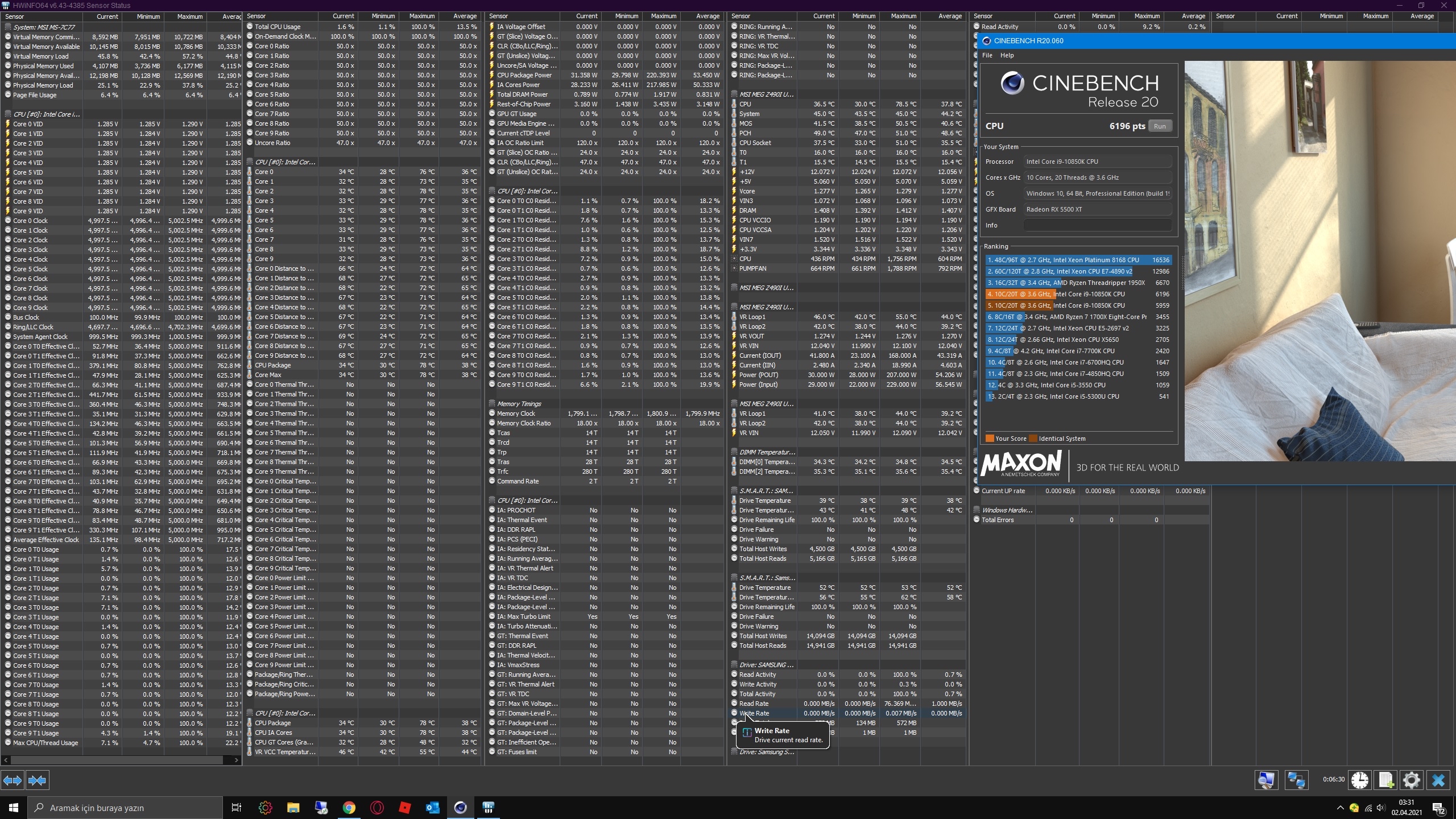Select the Vcore sensor row
The width and height of the screenshot is (1456, 819).
tap(847, 191)
